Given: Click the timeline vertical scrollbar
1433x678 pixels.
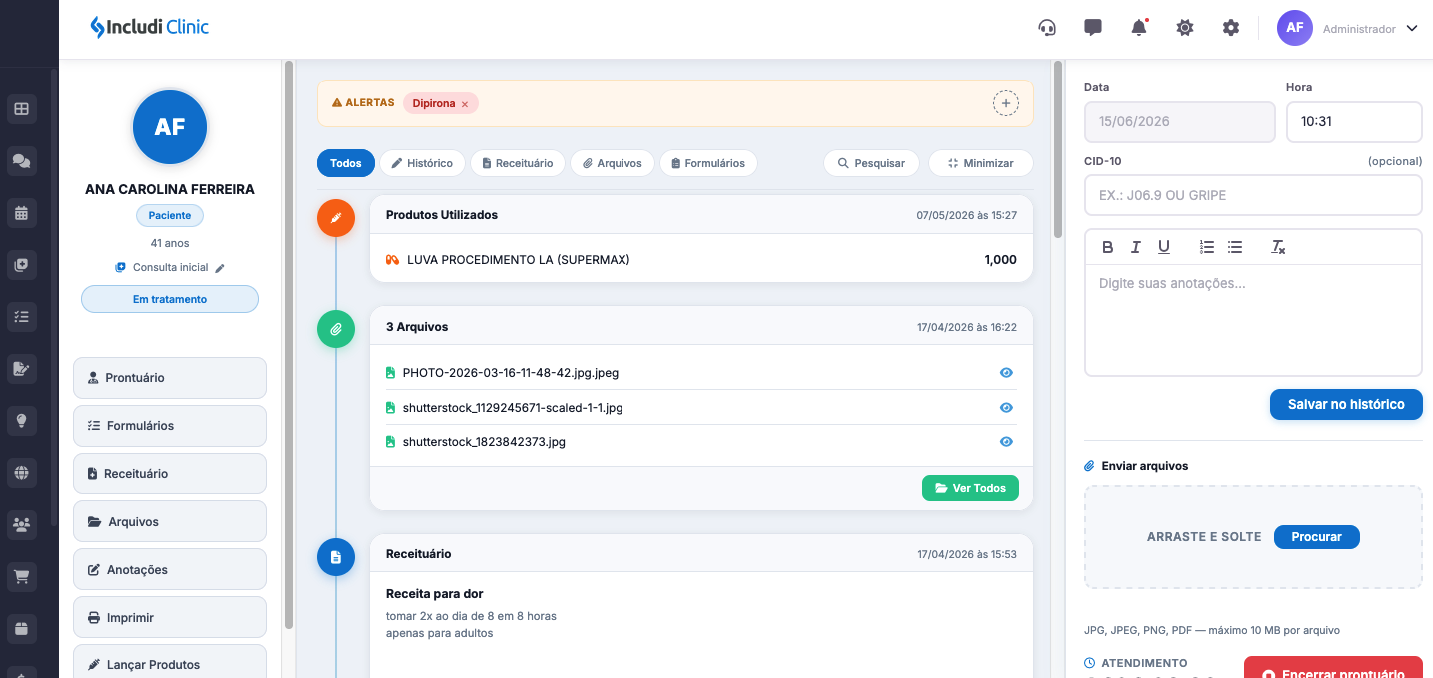Looking at the screenshot, I should [1058, 150].
